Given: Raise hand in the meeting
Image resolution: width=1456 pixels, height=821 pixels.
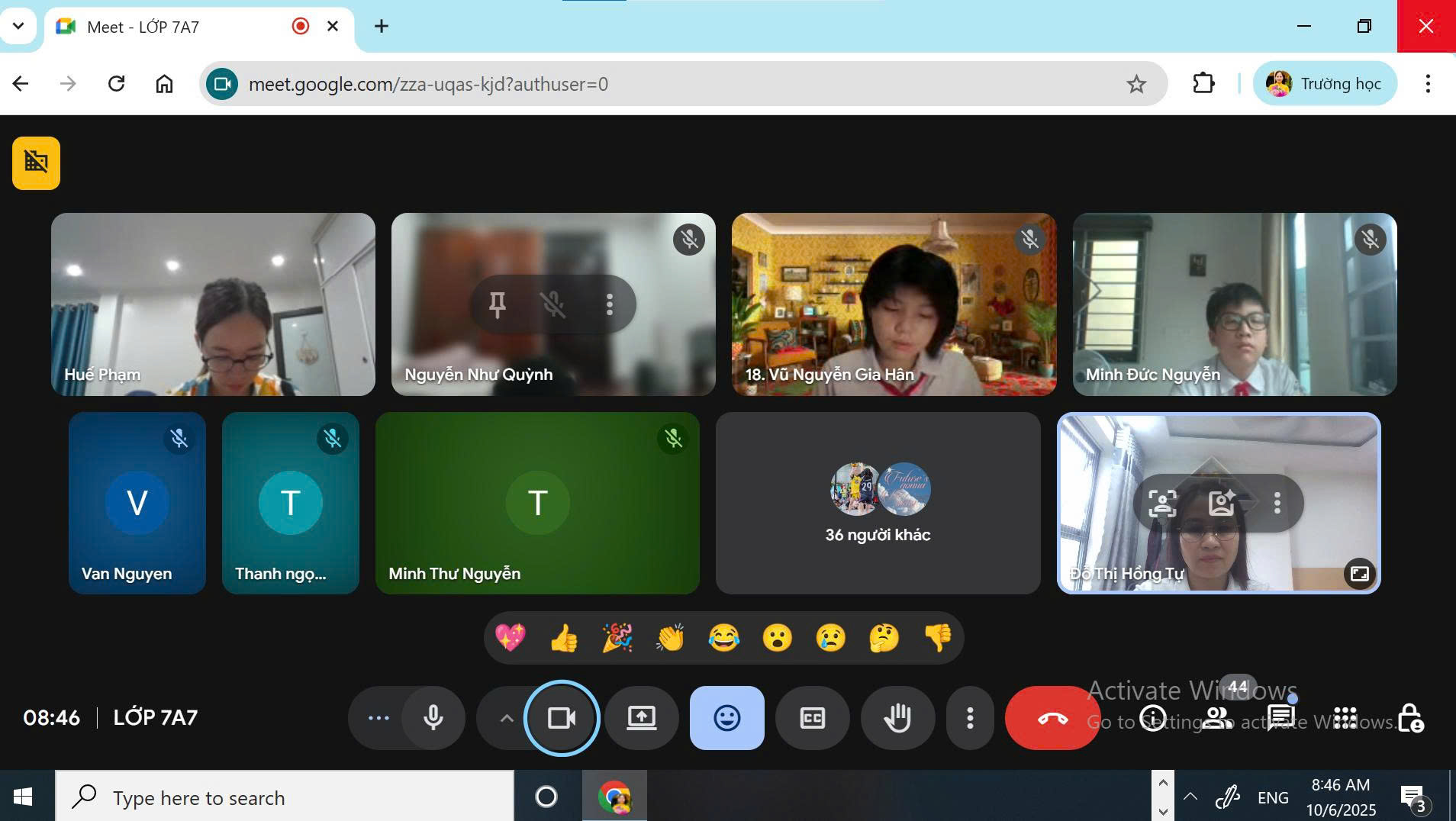Looking at the screenshot, I should point(897,718).
